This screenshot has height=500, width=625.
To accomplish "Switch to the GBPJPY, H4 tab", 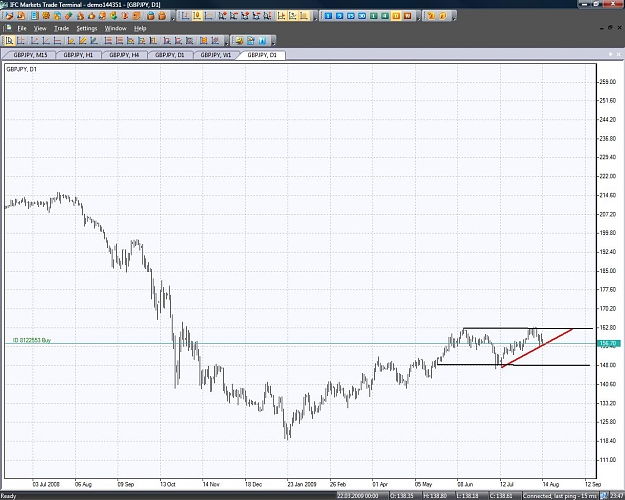I will [x=124, y=55].
